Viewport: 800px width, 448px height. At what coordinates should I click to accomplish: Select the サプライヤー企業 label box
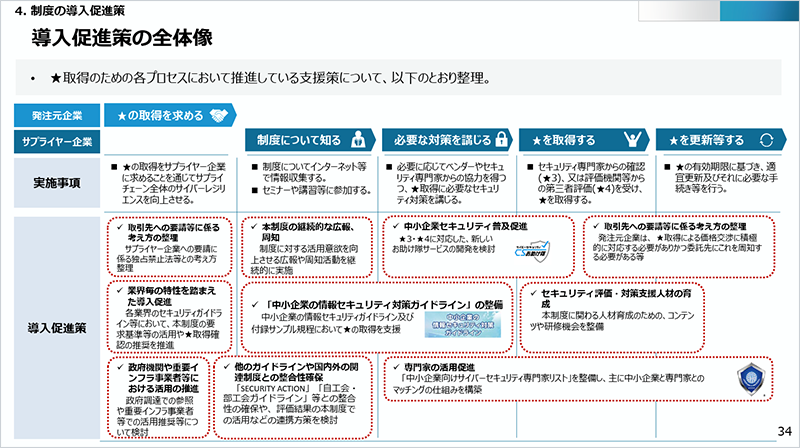click(x=57, y=141)
